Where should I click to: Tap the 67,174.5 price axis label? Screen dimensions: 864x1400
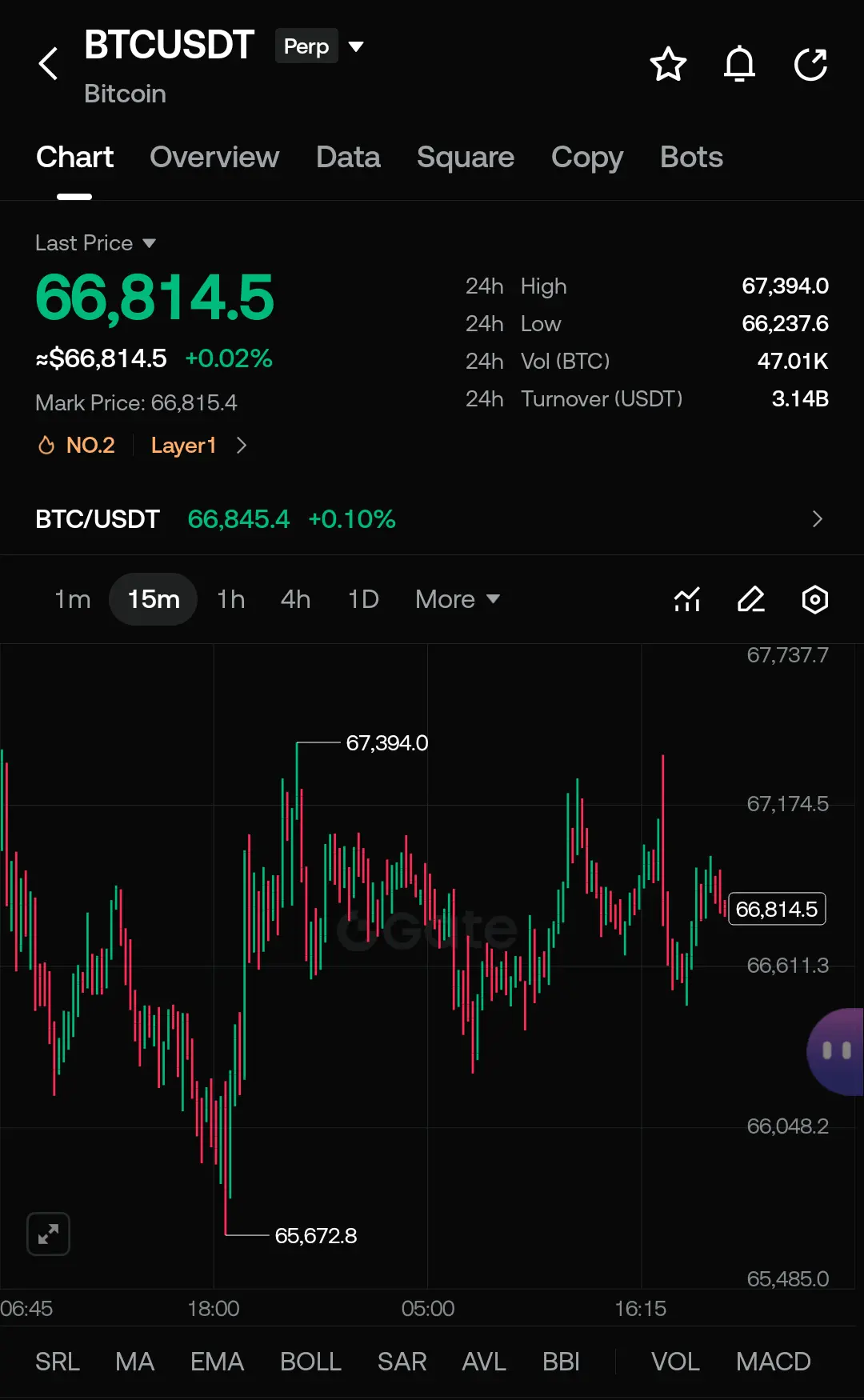point(787,804)
